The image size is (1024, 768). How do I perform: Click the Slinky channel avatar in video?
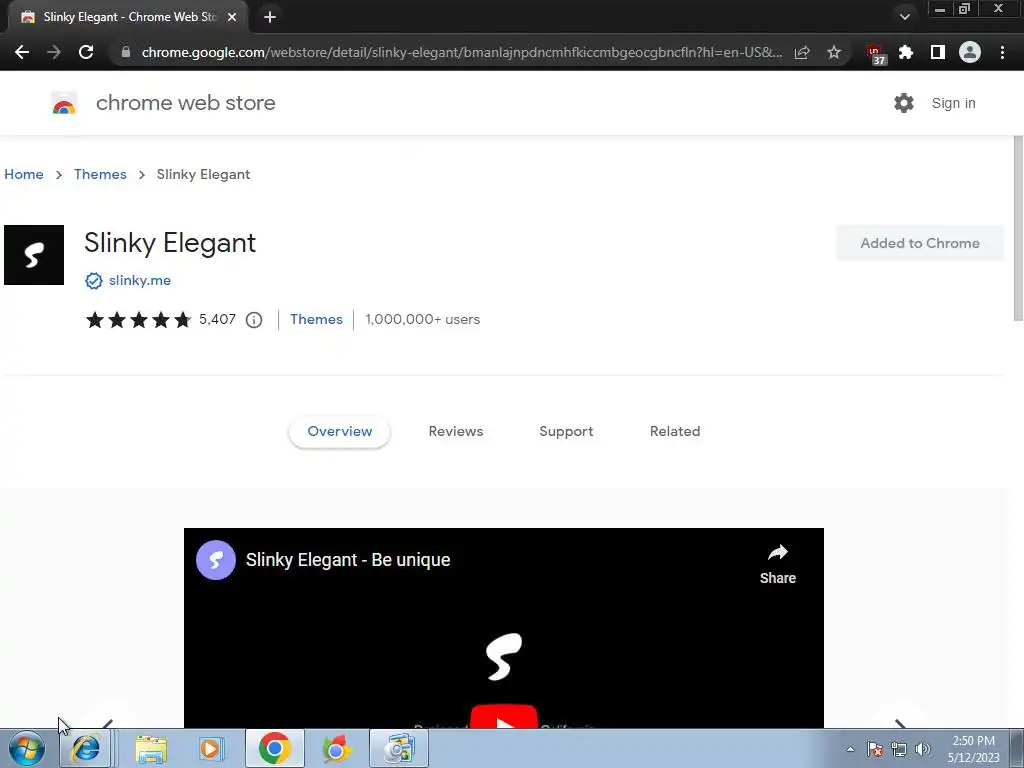pyautogui.click(x=216, y=560)
